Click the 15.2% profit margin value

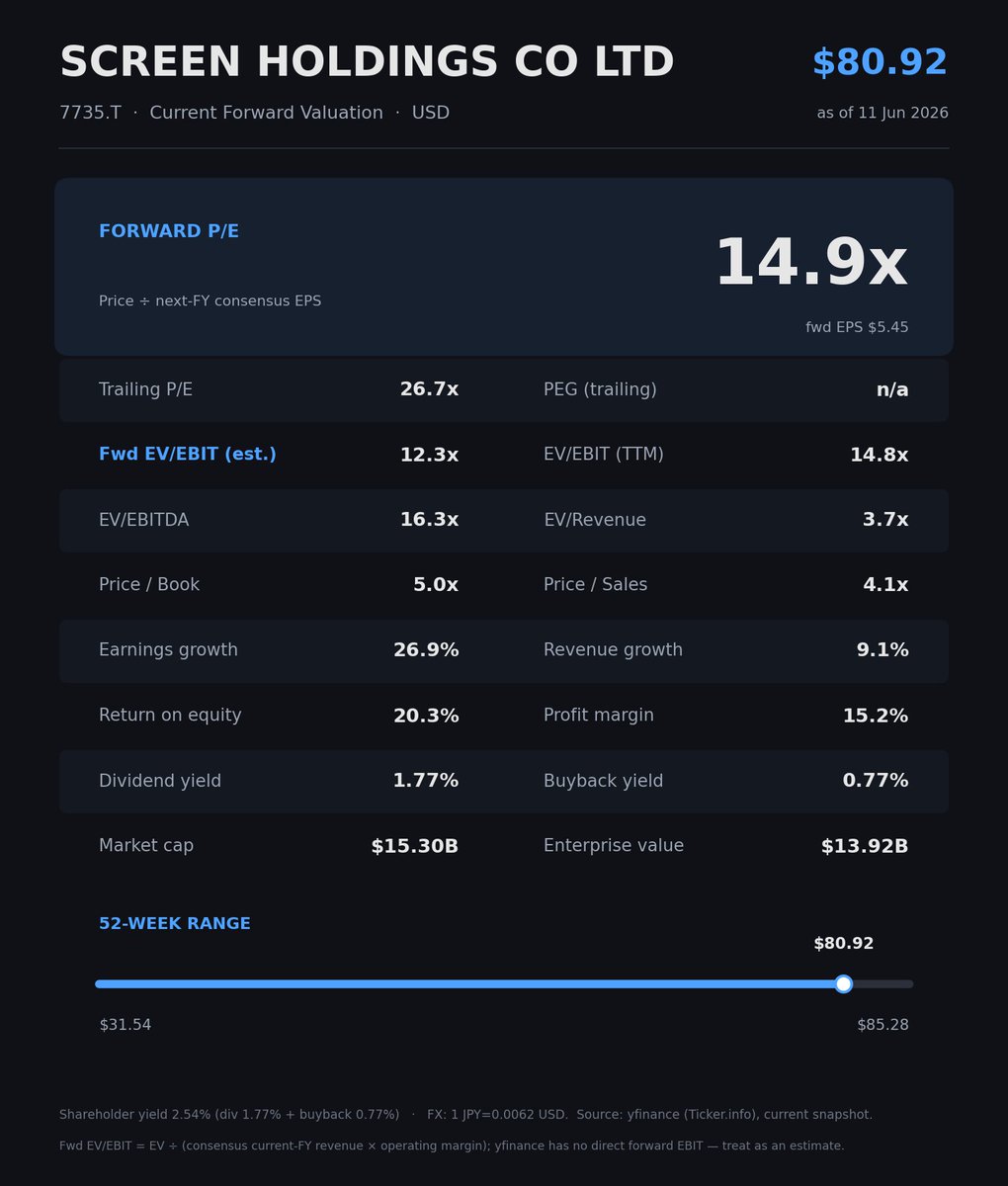(x=876, y=716)
